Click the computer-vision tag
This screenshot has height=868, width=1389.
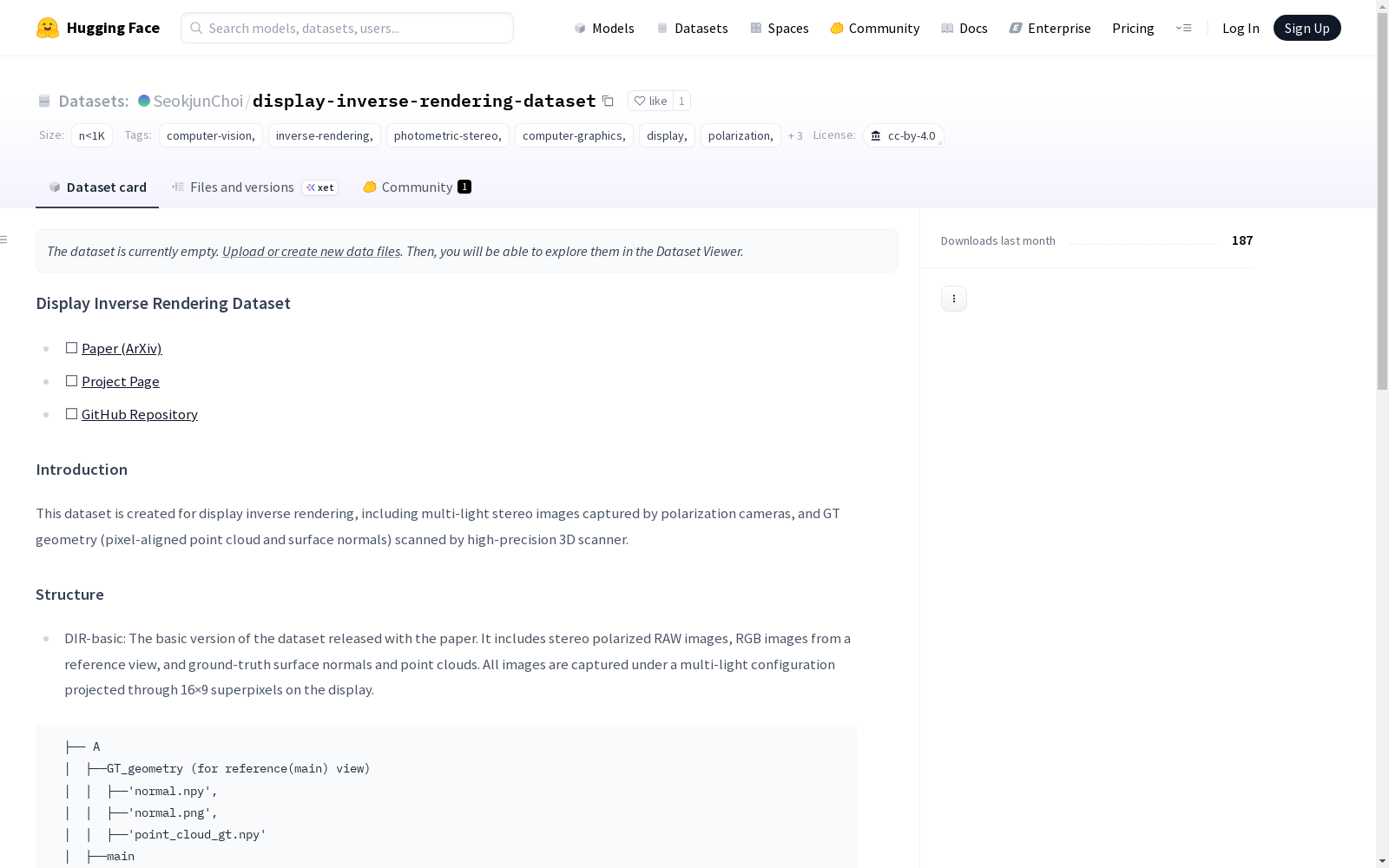211,135
